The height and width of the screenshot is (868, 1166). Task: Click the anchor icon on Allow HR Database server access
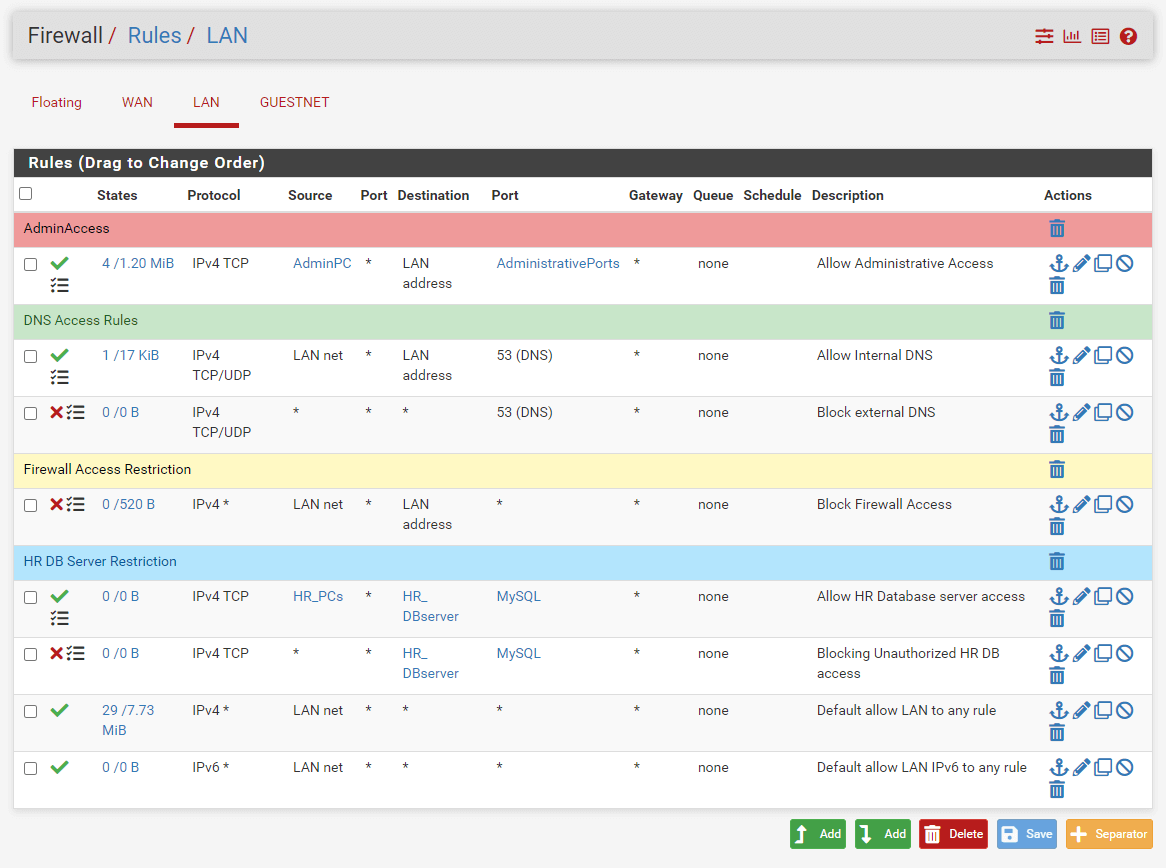tap(1059, 595)
